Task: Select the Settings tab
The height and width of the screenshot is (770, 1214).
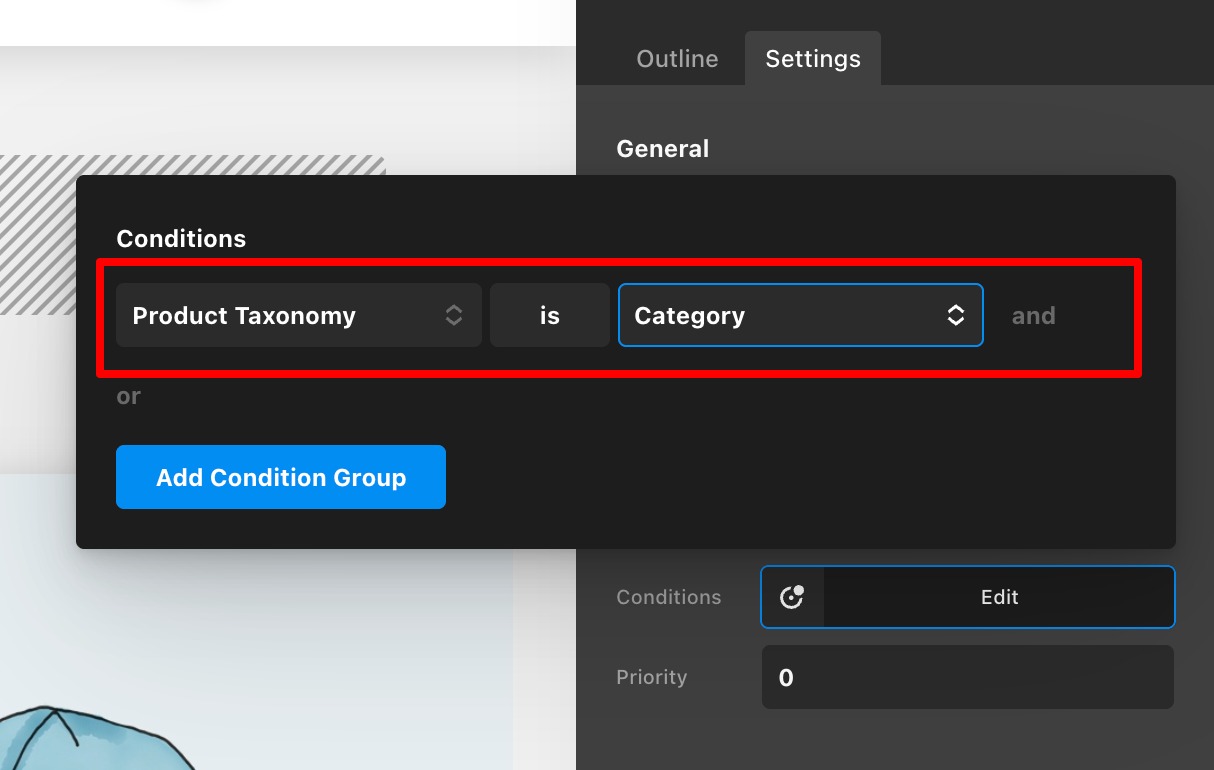Action: (x=812, y=59)
